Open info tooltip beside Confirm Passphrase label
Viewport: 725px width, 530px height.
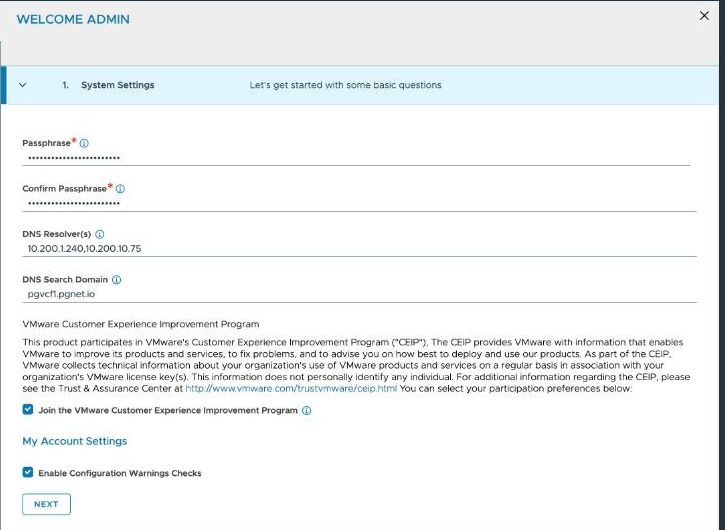click(120, 189)
